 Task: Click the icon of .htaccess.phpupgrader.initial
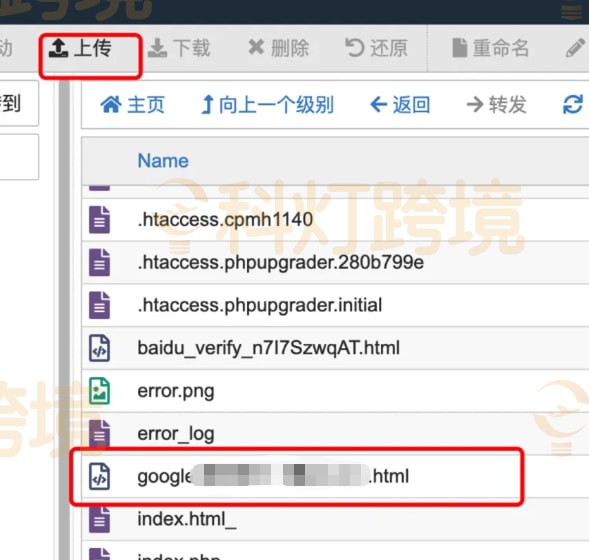point(100,305)
